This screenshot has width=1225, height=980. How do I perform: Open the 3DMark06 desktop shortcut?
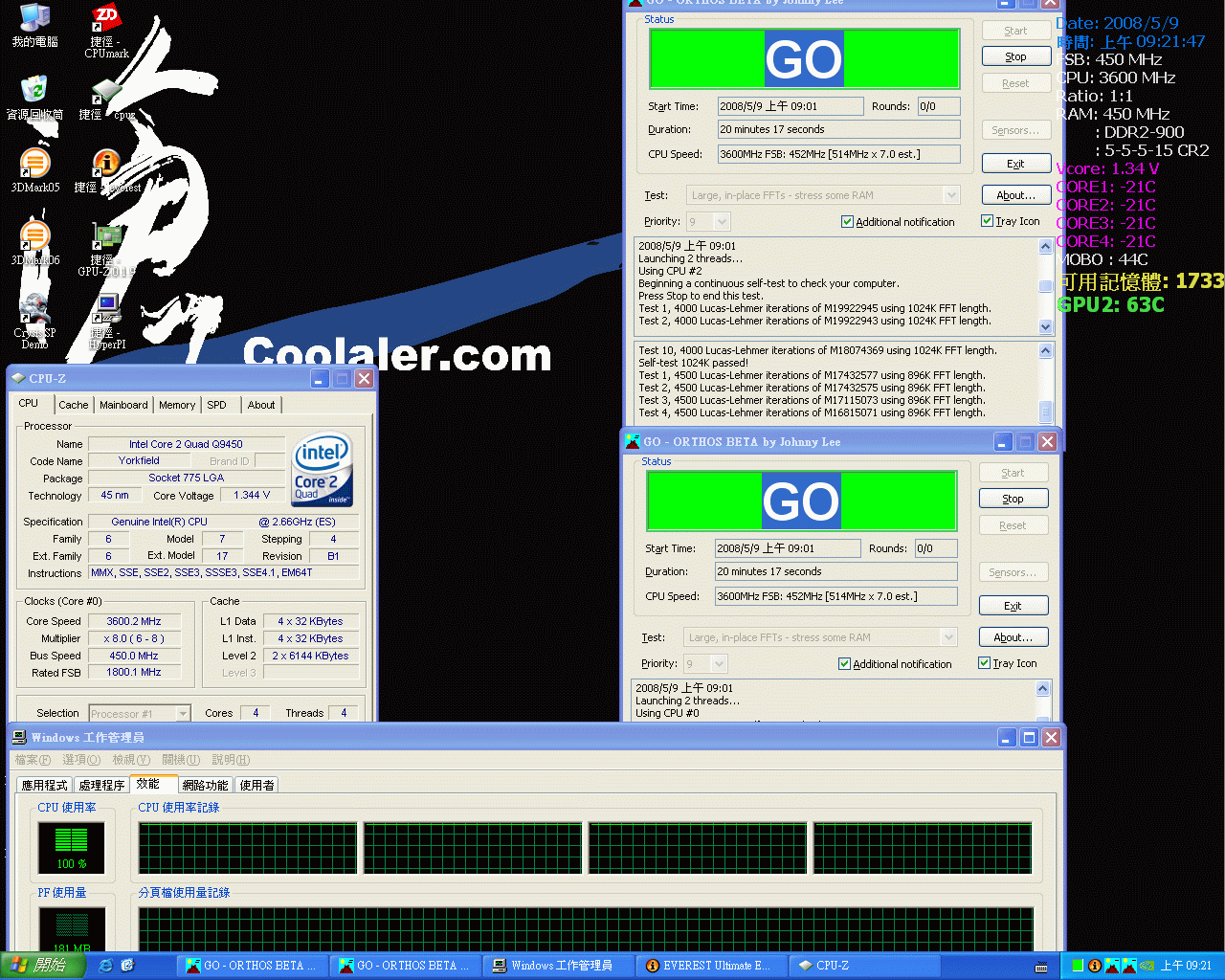pos(34,243)
